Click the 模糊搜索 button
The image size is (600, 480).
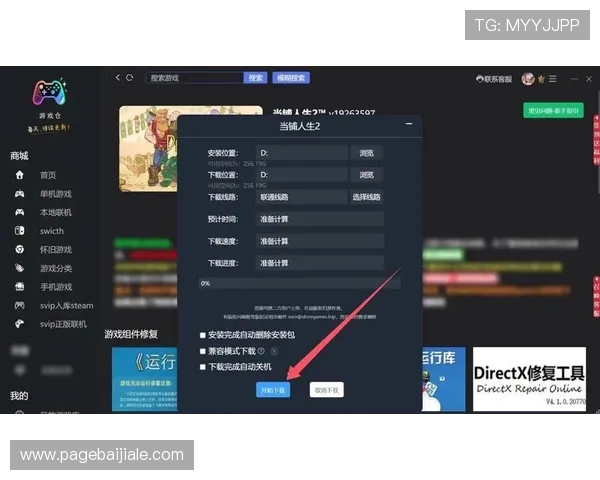[x=291, y=78]
